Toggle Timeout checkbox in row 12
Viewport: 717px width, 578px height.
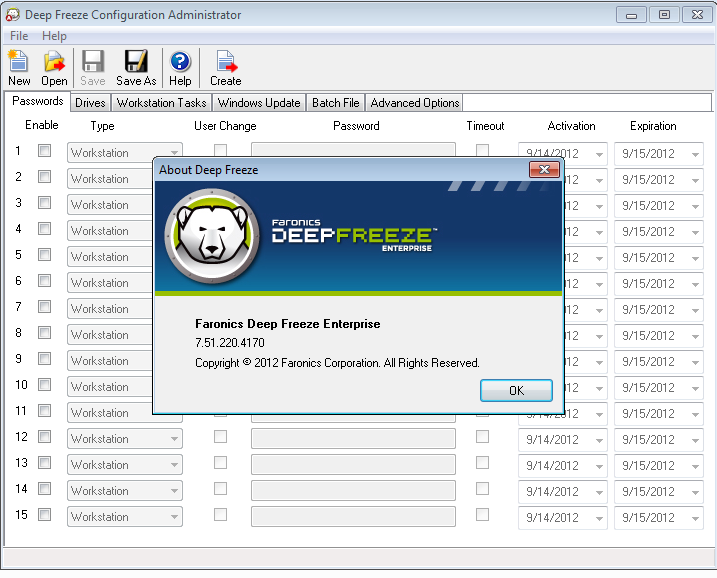pos(482,437)
